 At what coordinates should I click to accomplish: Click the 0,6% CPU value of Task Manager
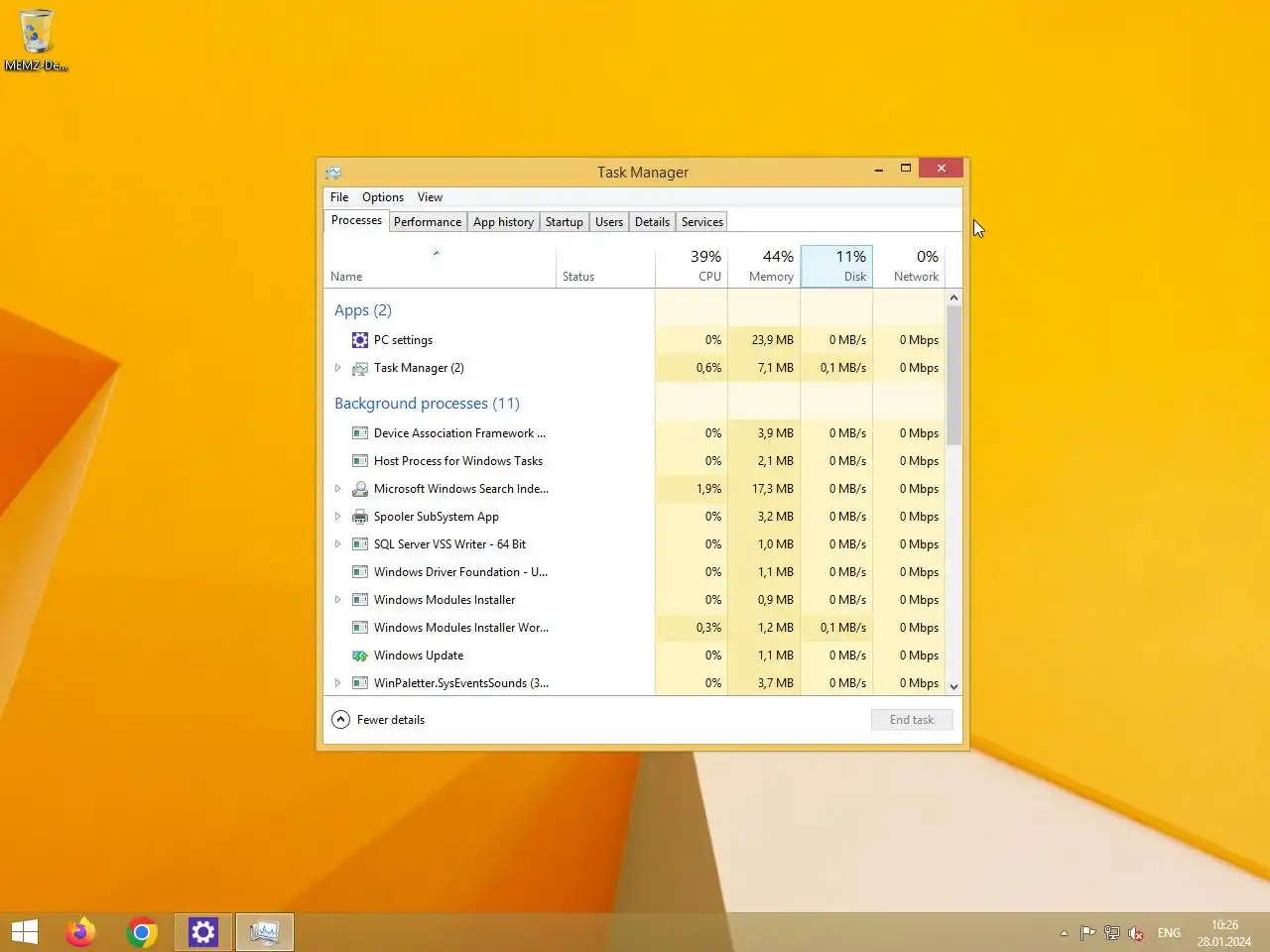(x=708, y=368)
